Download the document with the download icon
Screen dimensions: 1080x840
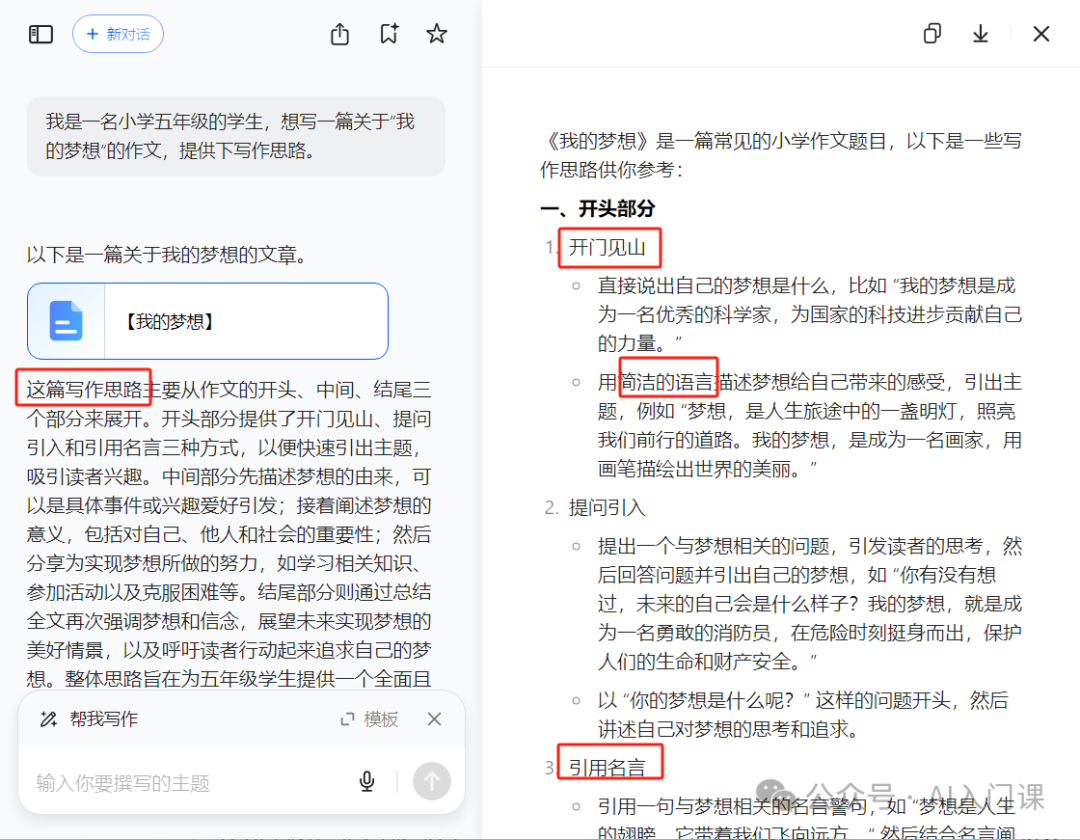(980, 33)
